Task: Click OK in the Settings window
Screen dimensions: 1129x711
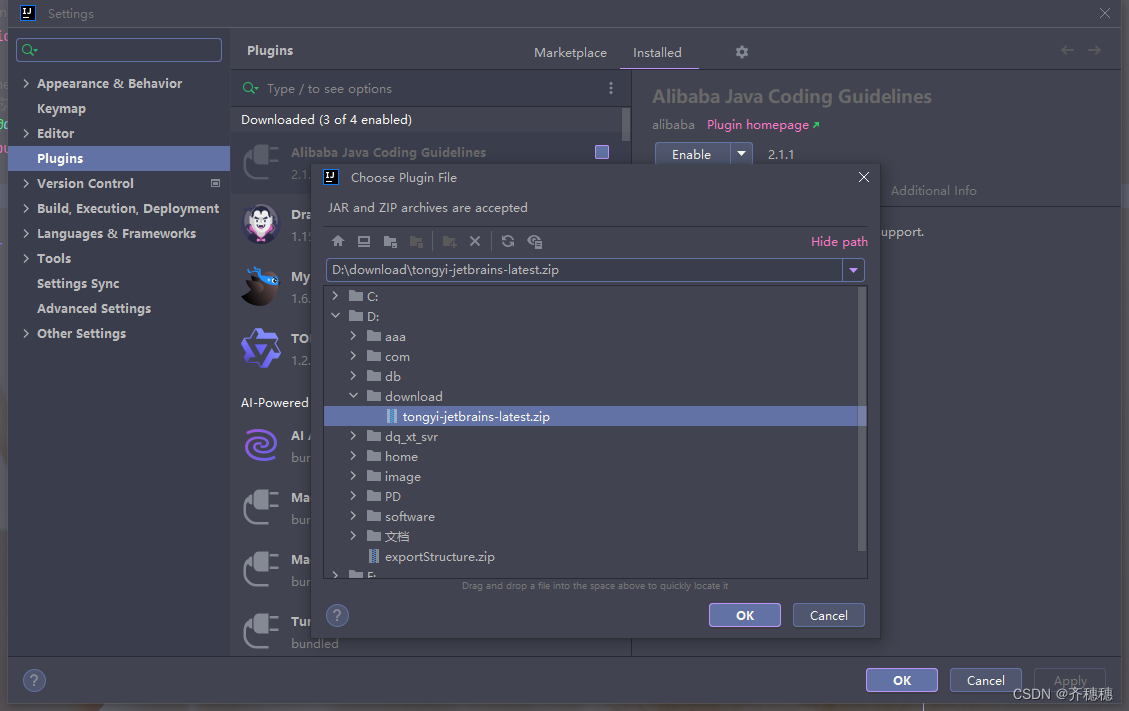Action: click(901, 680)
